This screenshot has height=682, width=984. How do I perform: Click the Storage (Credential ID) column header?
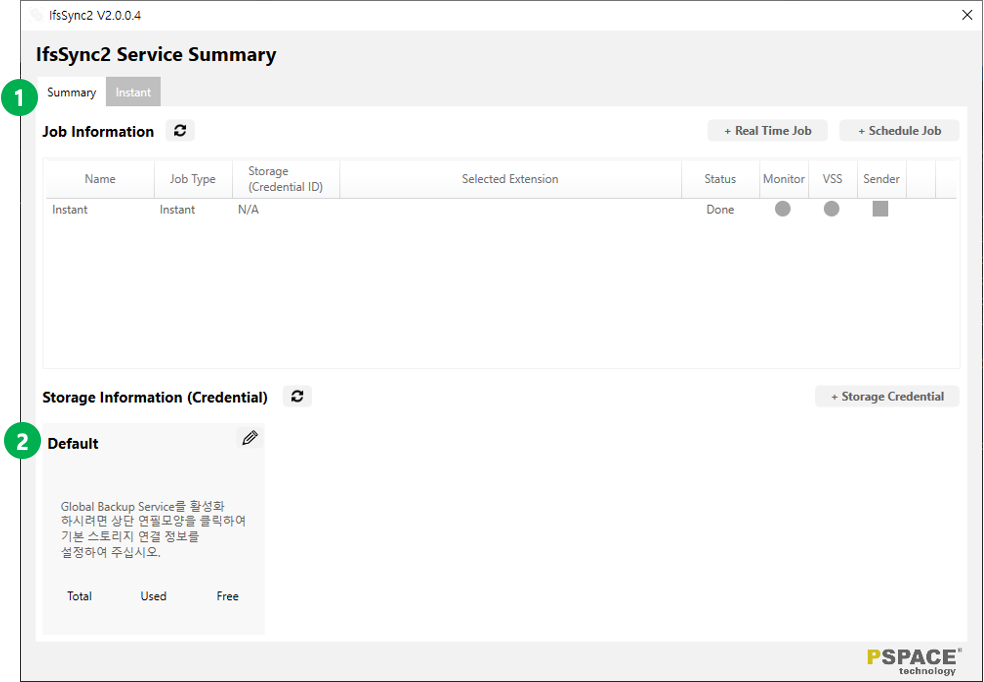(x=286, y=179)
